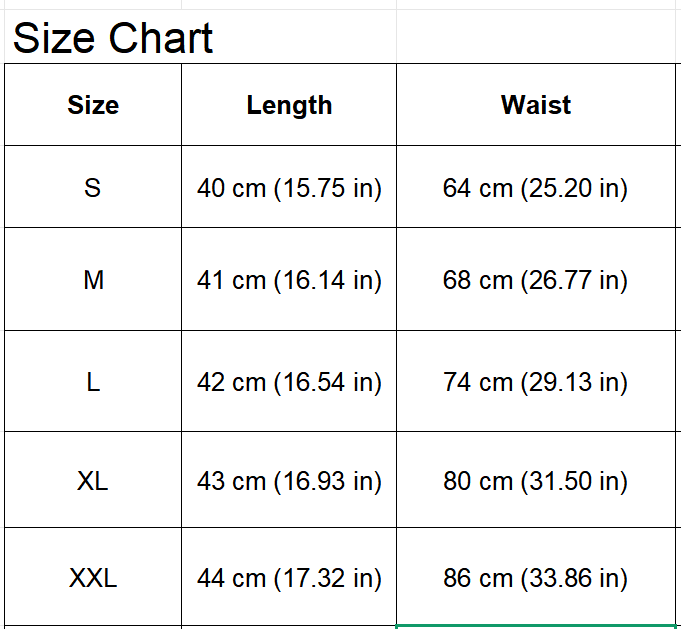Click the cell for size L
The width and height of the screenshot is (681, 629).
pyautogui.click(x=93, y=382)
